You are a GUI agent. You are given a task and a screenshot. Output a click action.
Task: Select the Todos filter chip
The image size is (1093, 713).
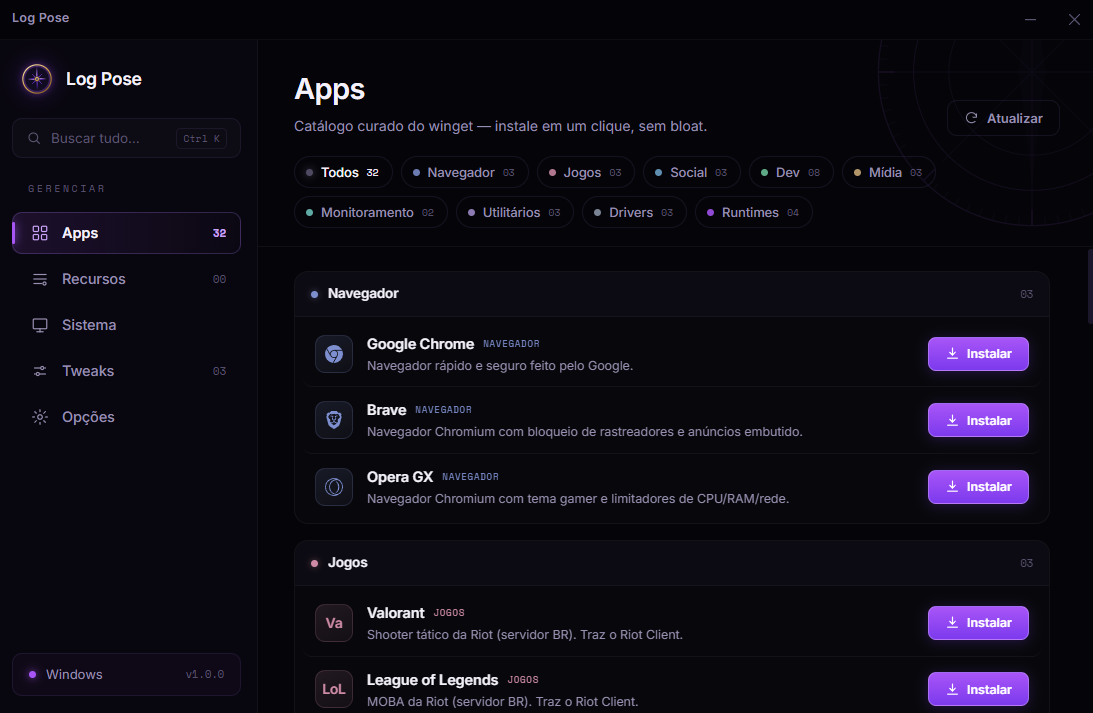click(343, 172)
